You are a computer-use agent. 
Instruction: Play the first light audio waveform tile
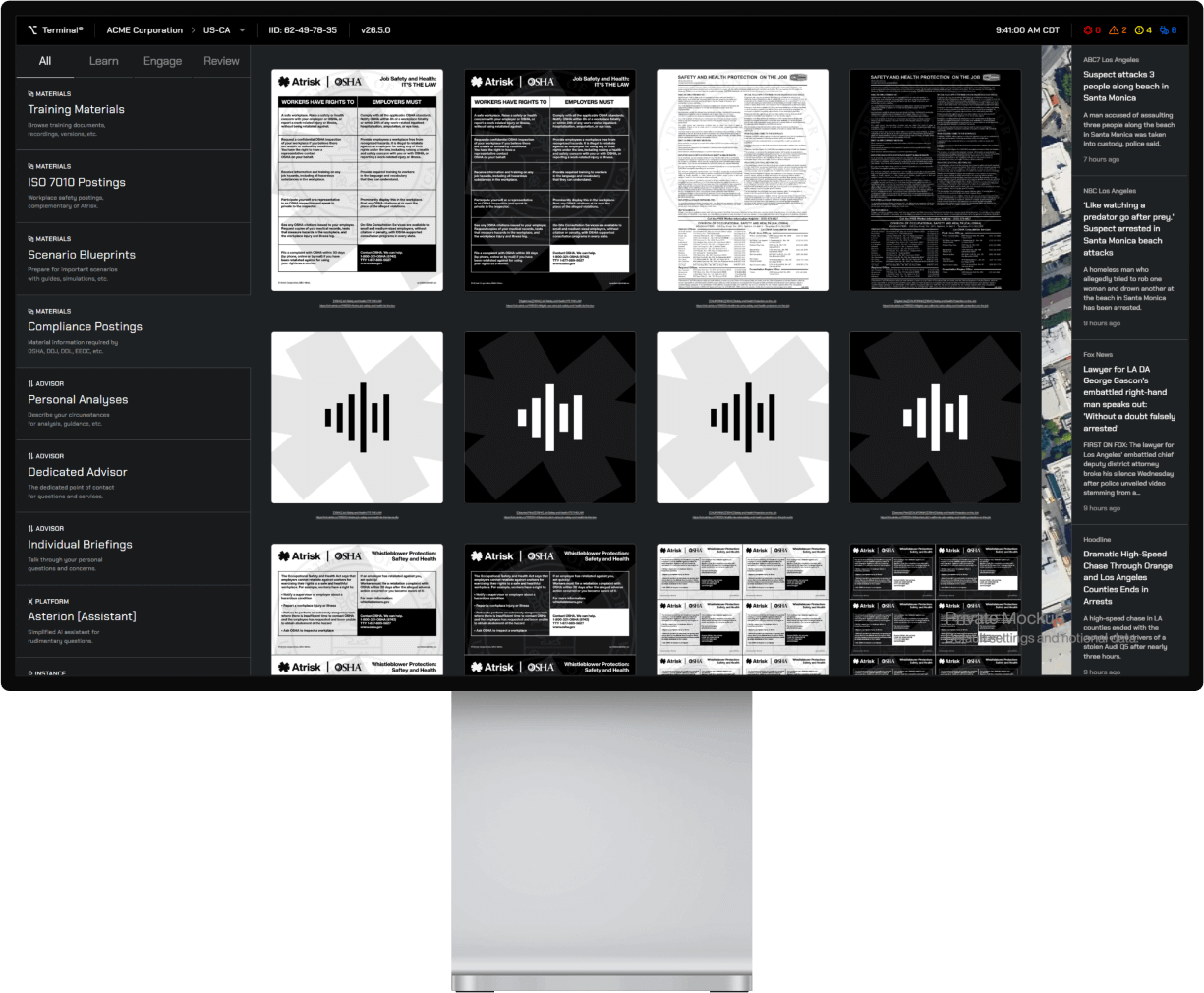coord(357,418)
